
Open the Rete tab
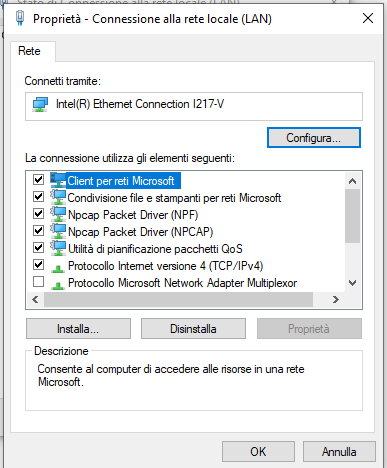(29, 51)
